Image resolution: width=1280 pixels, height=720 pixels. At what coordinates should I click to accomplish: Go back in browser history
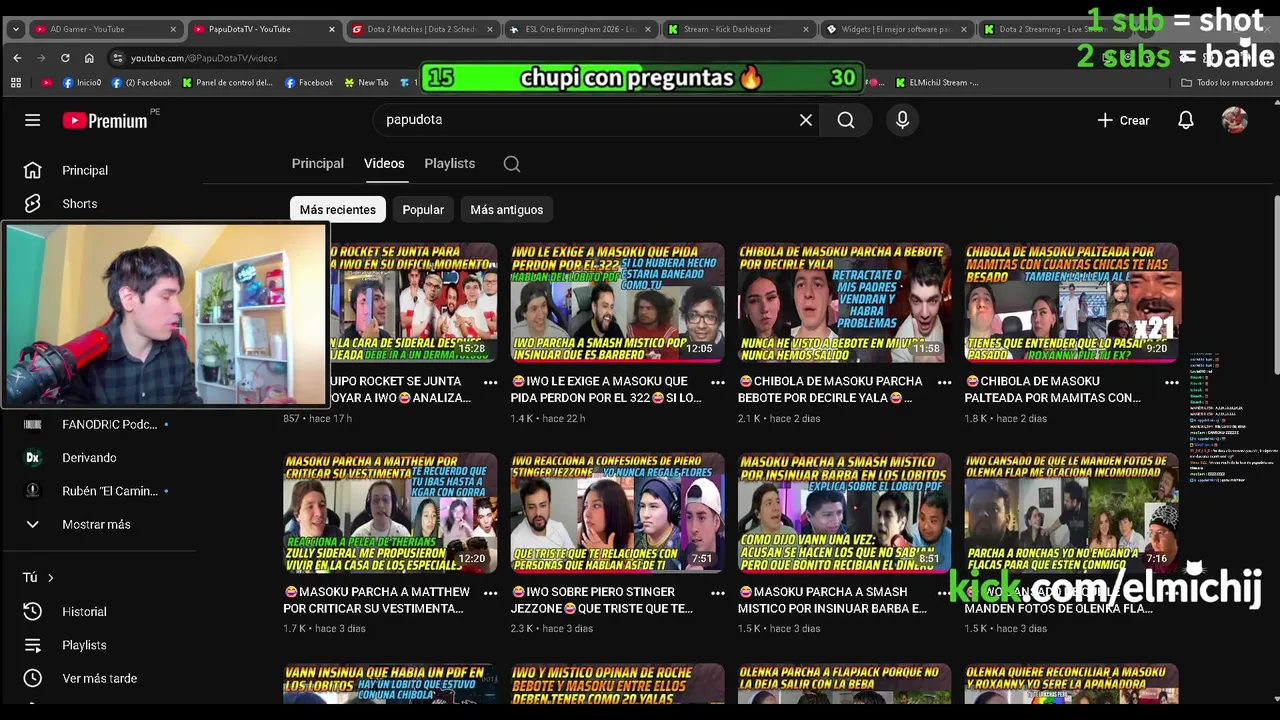(17, 58)
